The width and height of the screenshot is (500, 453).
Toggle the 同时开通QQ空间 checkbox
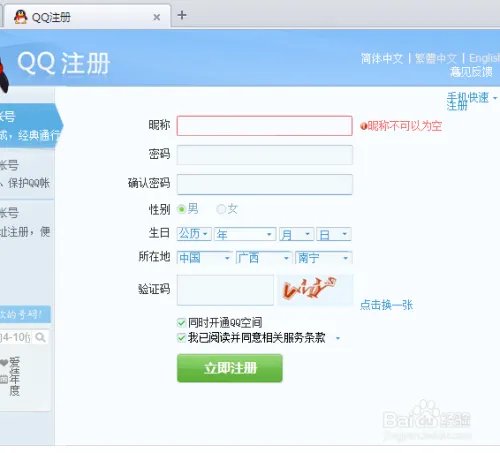pyautogui.click(x=181, y=323)
